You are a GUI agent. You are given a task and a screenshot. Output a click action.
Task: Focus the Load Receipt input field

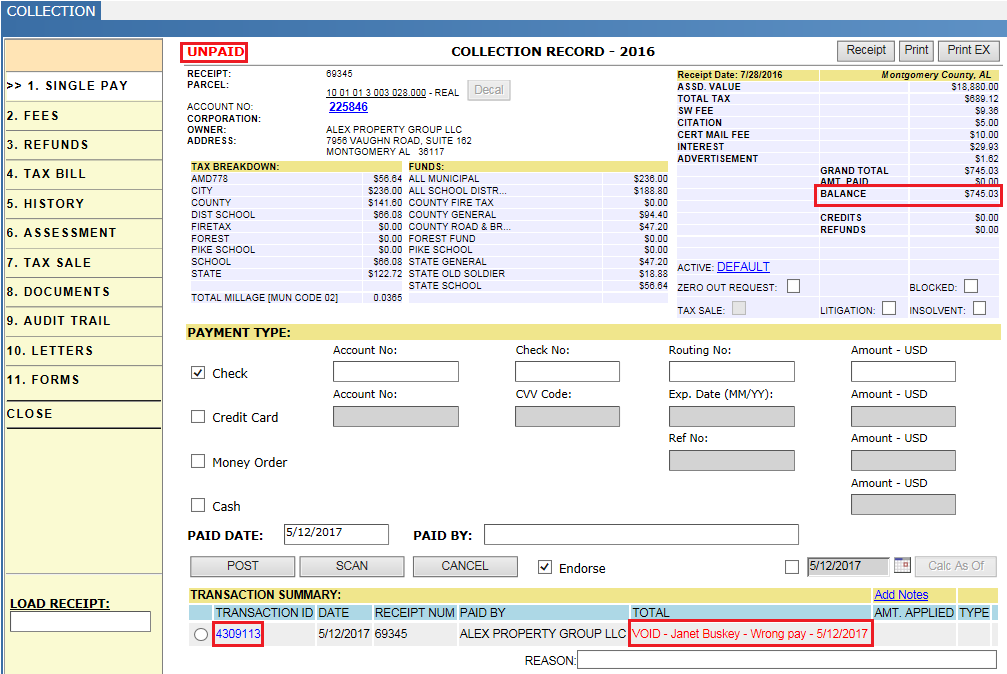tap(80, 621)
